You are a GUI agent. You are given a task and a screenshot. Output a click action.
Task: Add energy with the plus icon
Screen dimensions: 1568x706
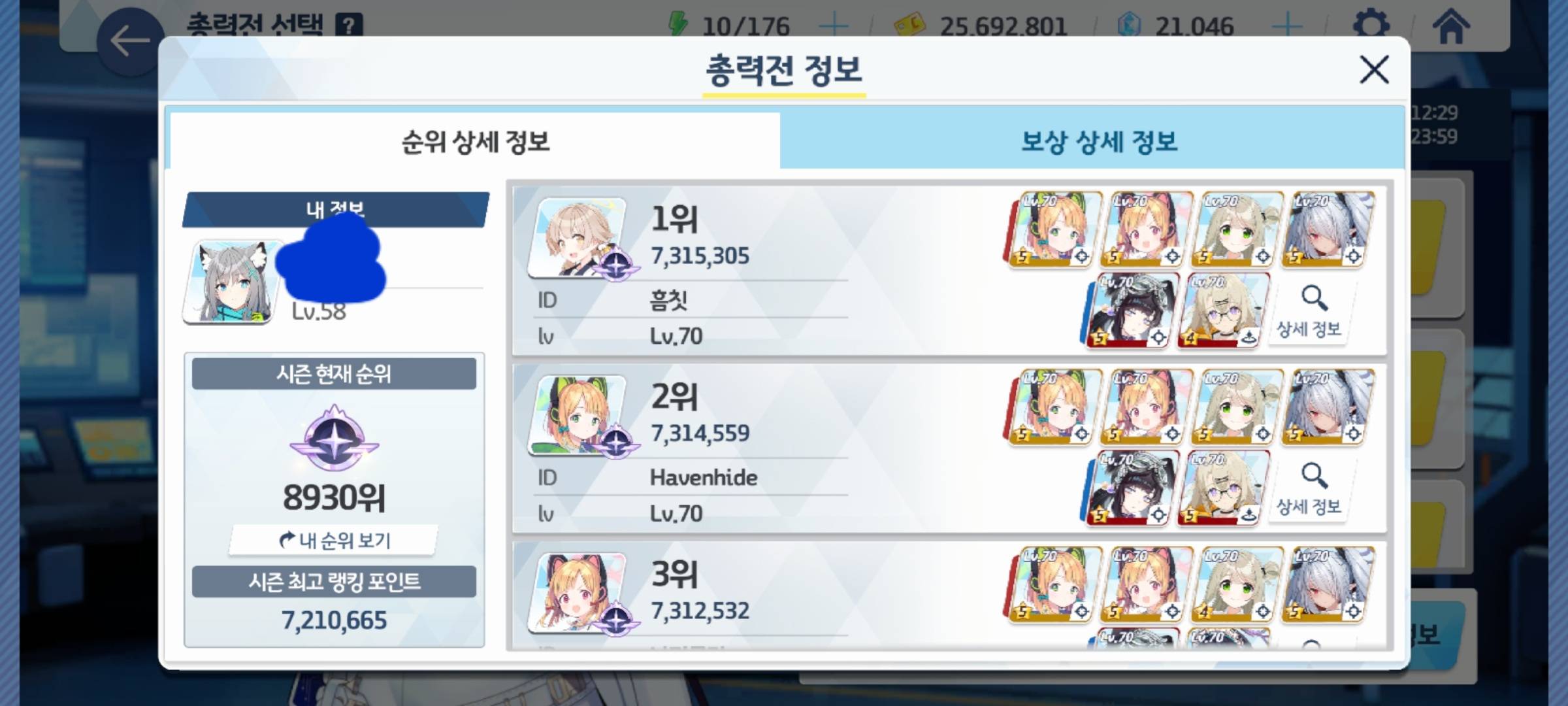834,26
